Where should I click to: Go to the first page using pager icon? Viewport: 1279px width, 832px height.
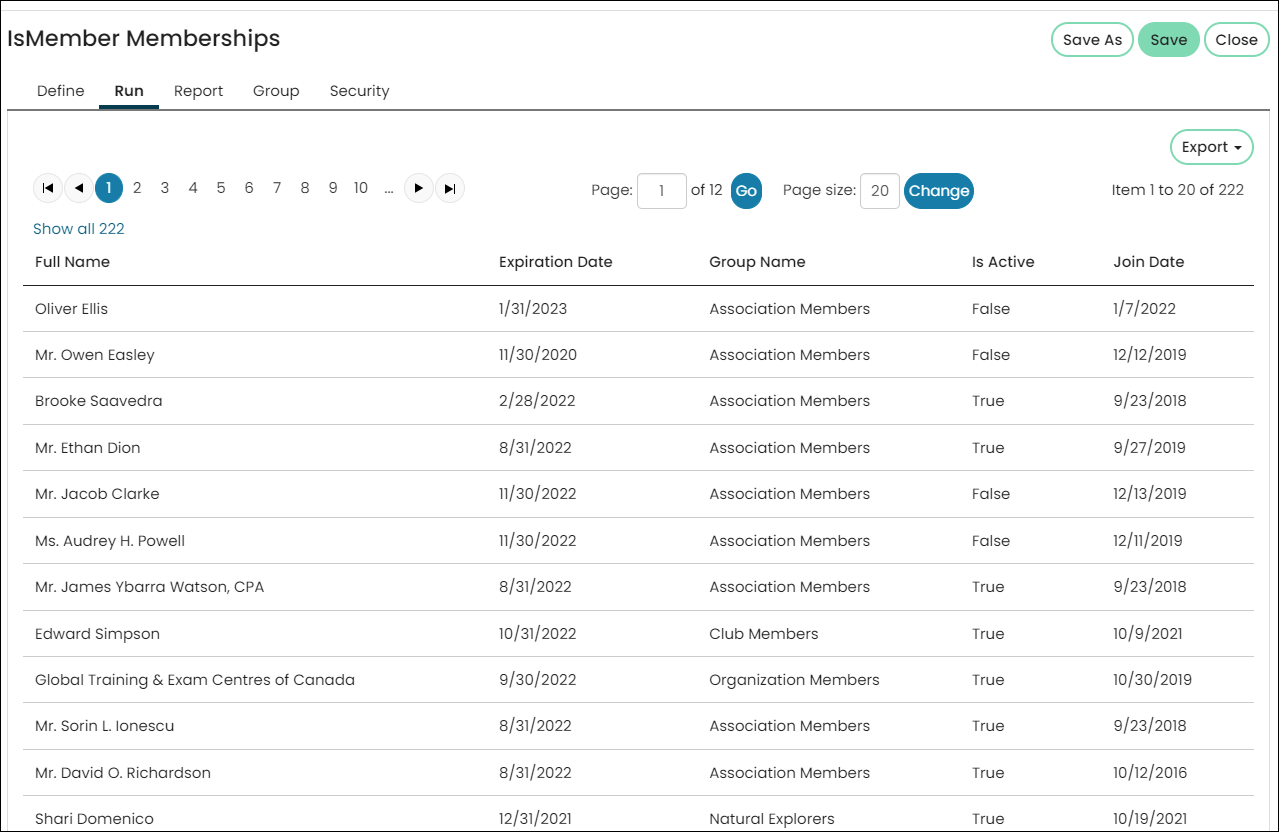(48, 188)
